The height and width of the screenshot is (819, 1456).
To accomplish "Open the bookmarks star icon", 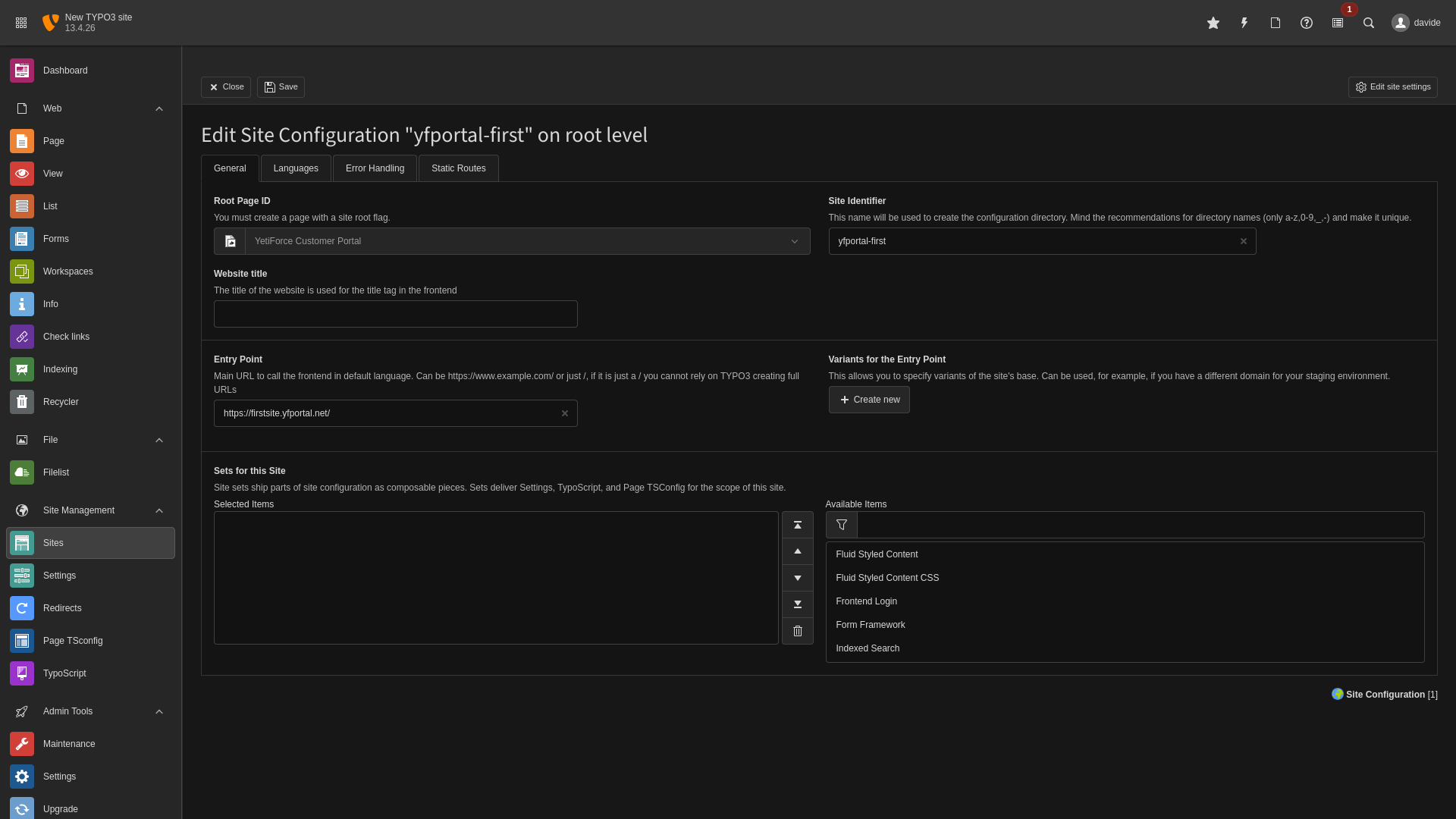I will (x=1213, y=23).
